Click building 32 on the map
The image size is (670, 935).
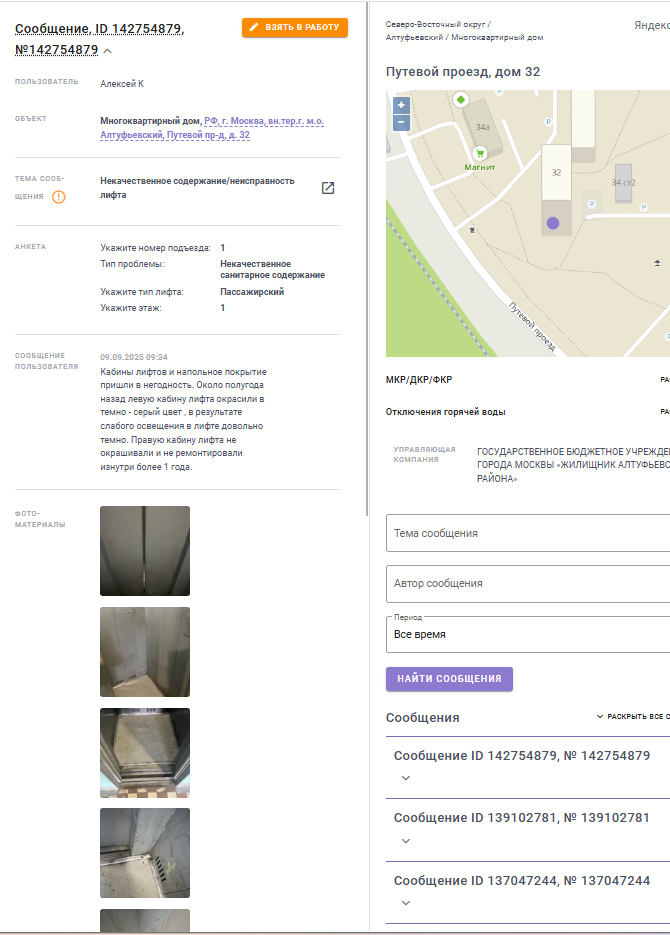tap(556, 172)
